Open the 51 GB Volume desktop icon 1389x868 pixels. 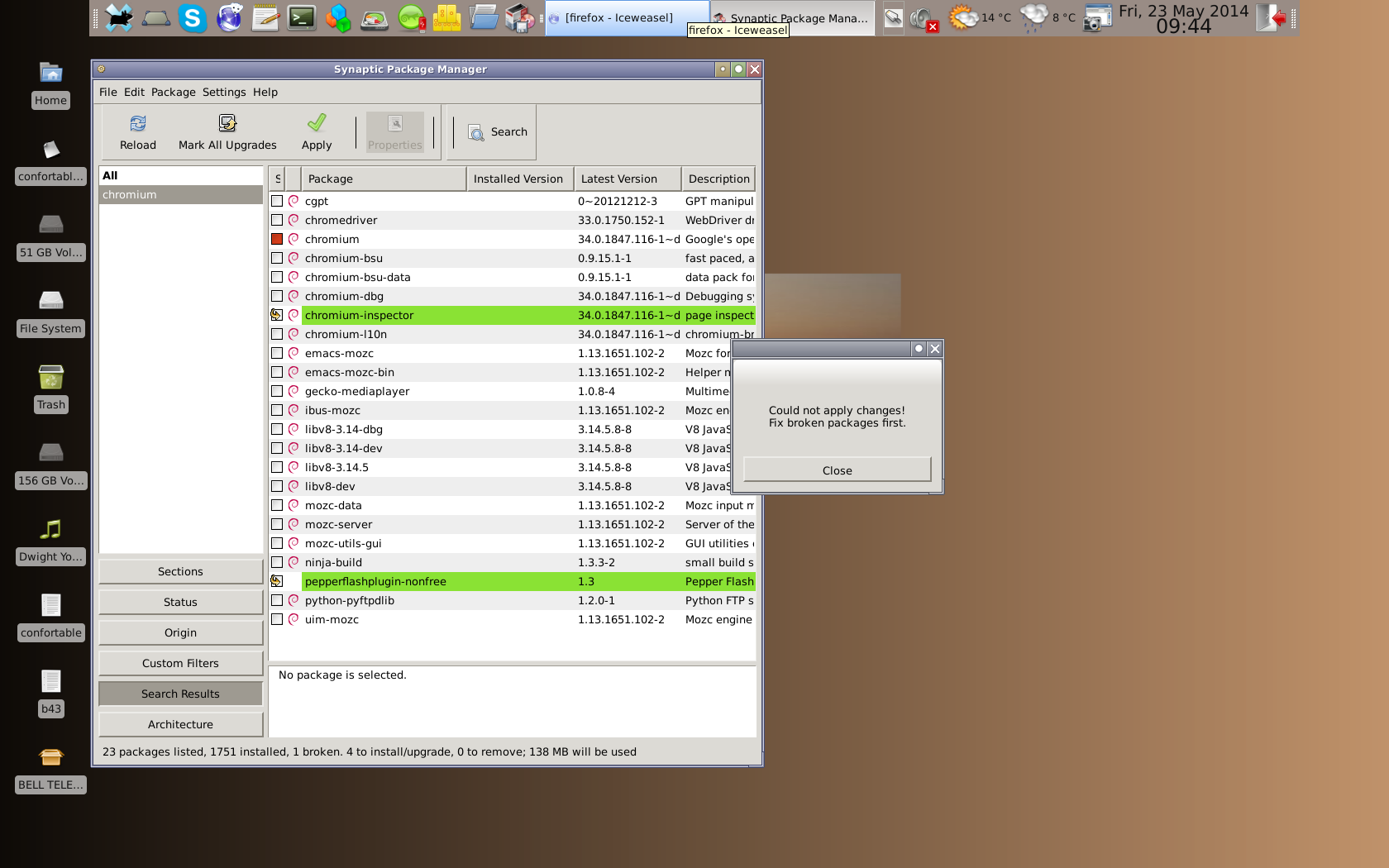tap(51, 225)
